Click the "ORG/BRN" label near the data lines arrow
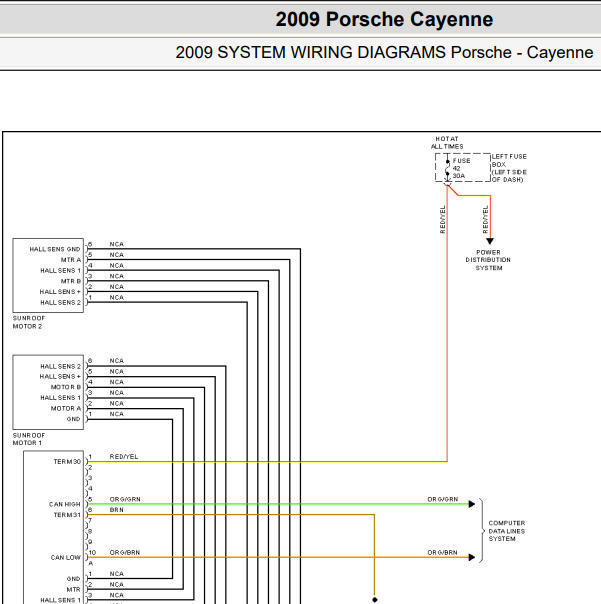 pos(442,552)
